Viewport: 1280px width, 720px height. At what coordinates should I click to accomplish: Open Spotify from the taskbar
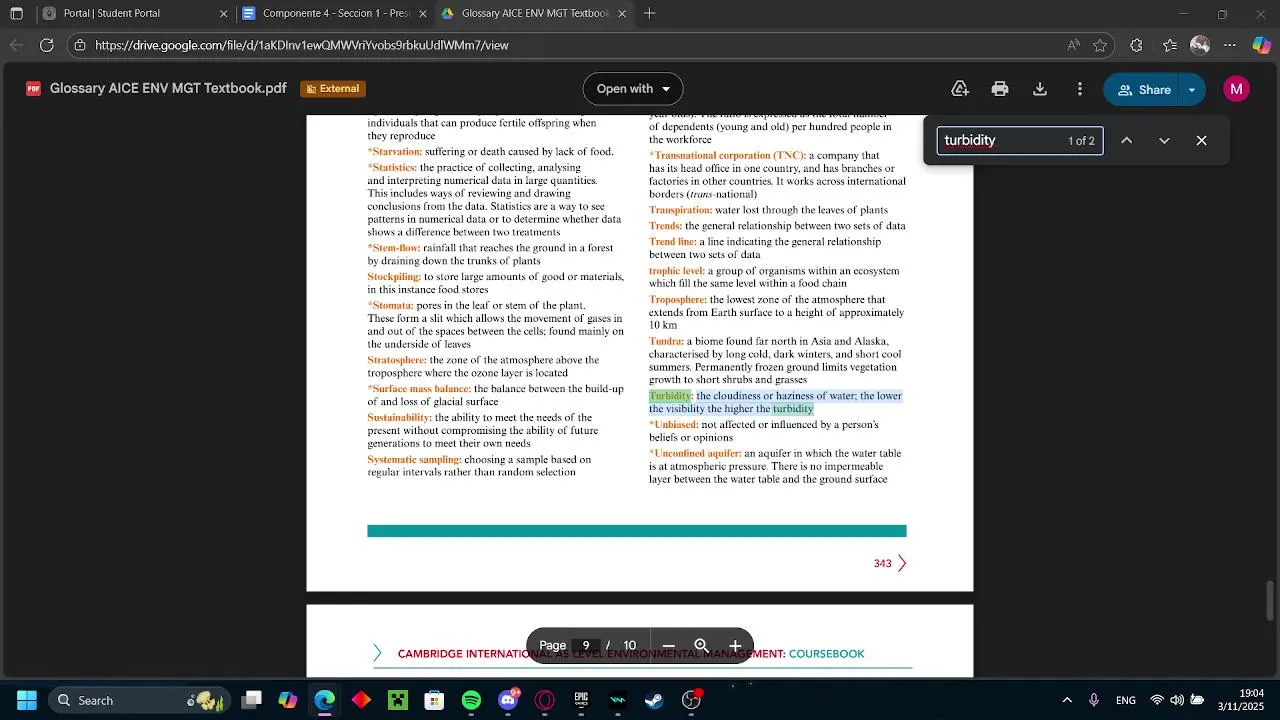coord(471,700)
